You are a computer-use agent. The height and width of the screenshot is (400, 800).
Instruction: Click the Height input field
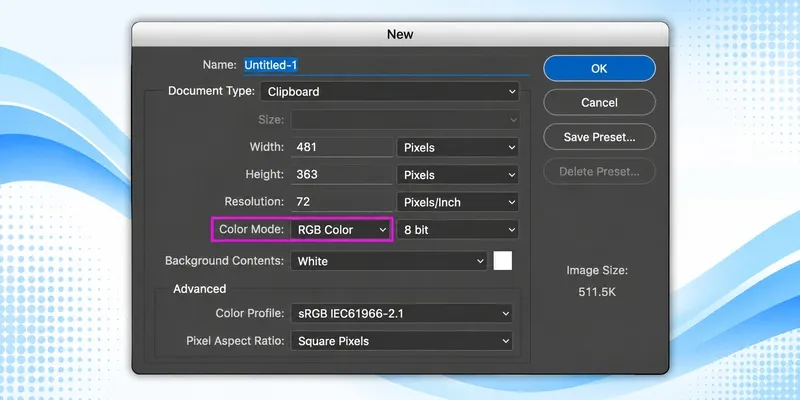(x=342, y=174)
